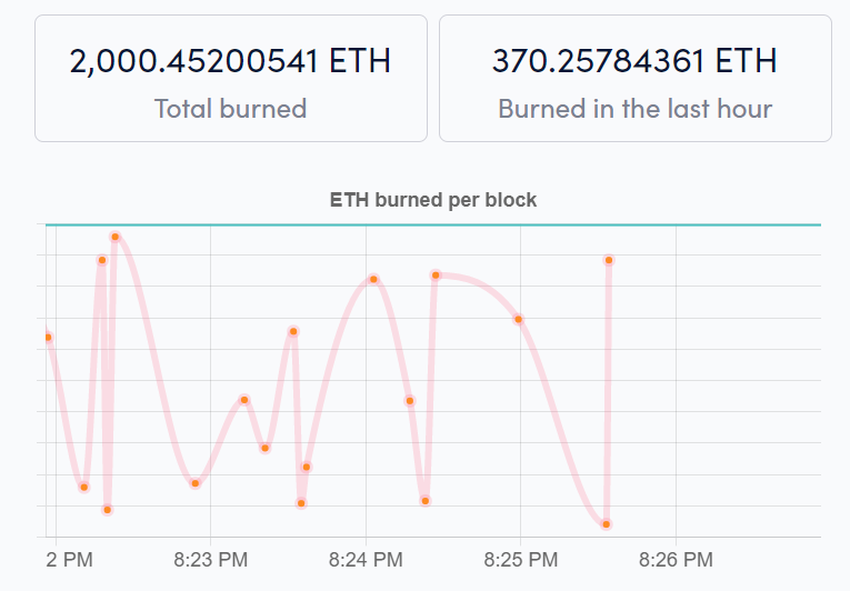Click the 8:23 PM axis label

pos(211,560)
